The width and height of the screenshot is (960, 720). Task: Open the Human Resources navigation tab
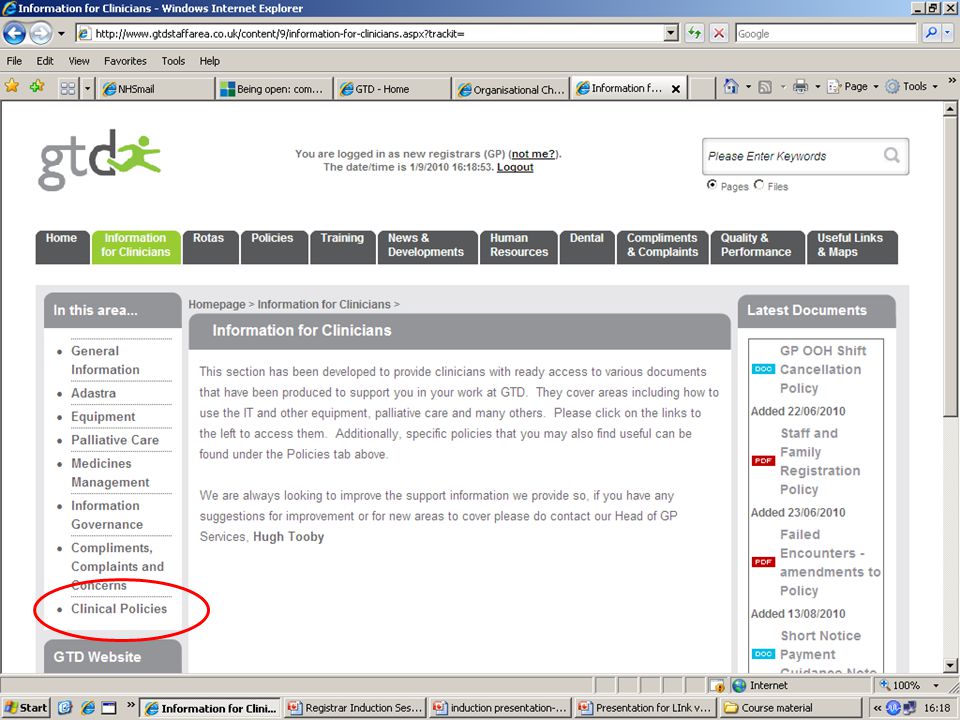pos(519,247)
